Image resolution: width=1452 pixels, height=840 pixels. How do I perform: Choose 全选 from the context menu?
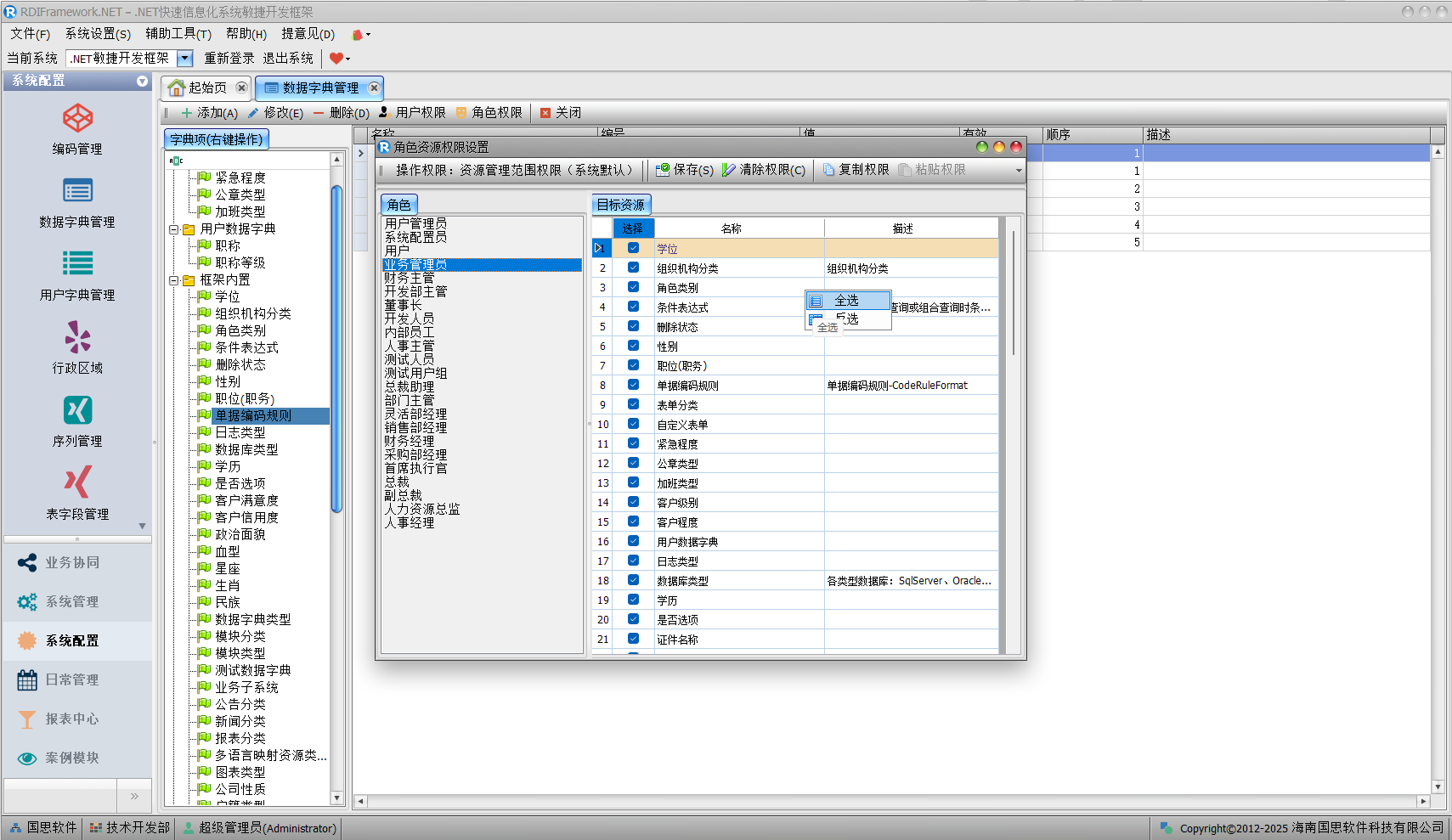[x=846, y=301]
